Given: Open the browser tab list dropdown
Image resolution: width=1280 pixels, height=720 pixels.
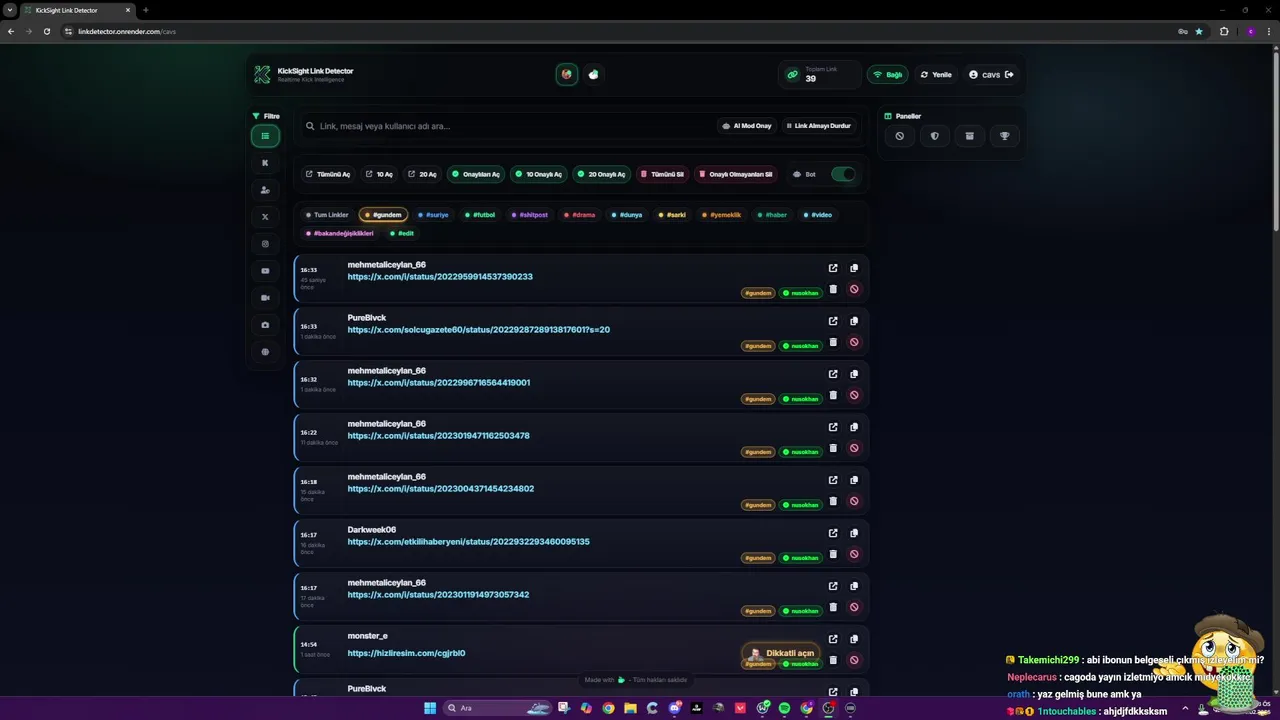Looking at the screenshot, I should (x=10, y=10).
